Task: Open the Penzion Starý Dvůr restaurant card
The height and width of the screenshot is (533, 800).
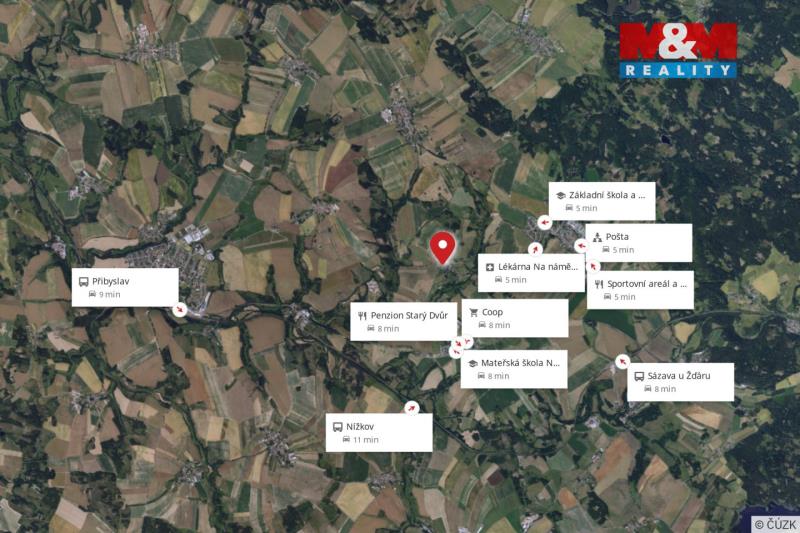Action: (404, 321)
